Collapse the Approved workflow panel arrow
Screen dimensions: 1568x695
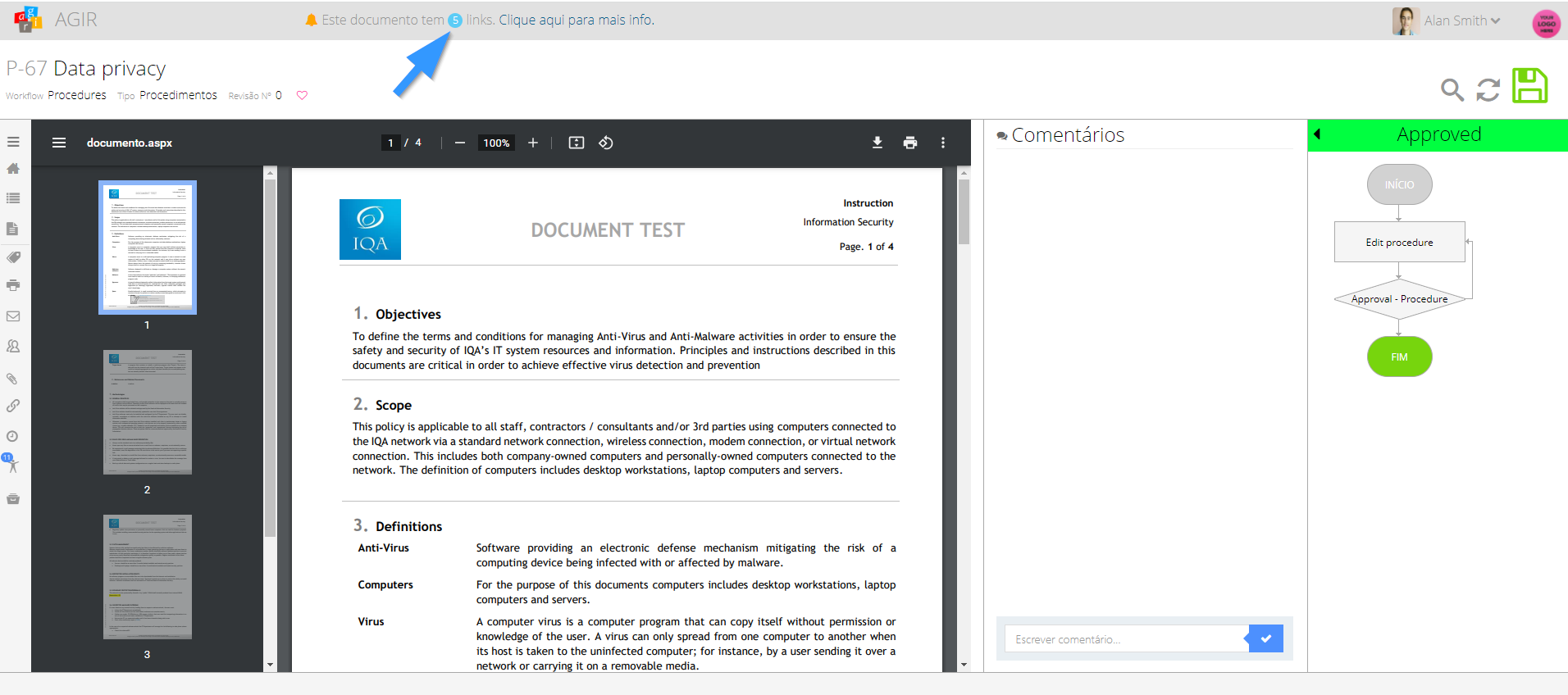pyautogui.click(x=1318, y=134)
